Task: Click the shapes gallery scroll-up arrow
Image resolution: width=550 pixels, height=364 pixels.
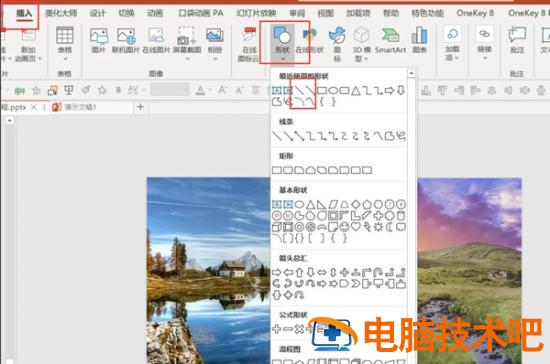Action: click(411, 73)
